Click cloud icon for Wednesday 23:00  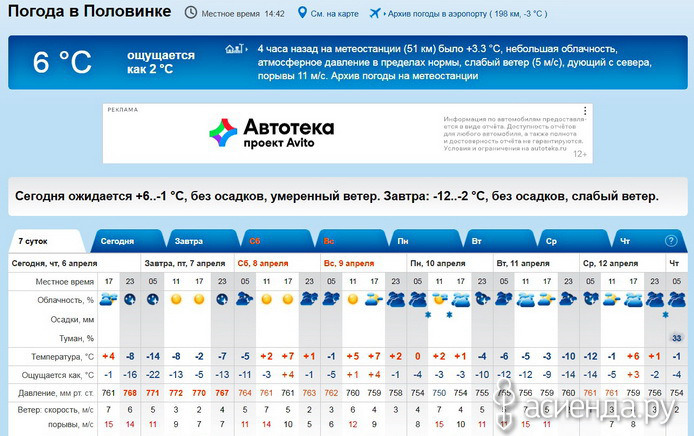tap(655, 300)
